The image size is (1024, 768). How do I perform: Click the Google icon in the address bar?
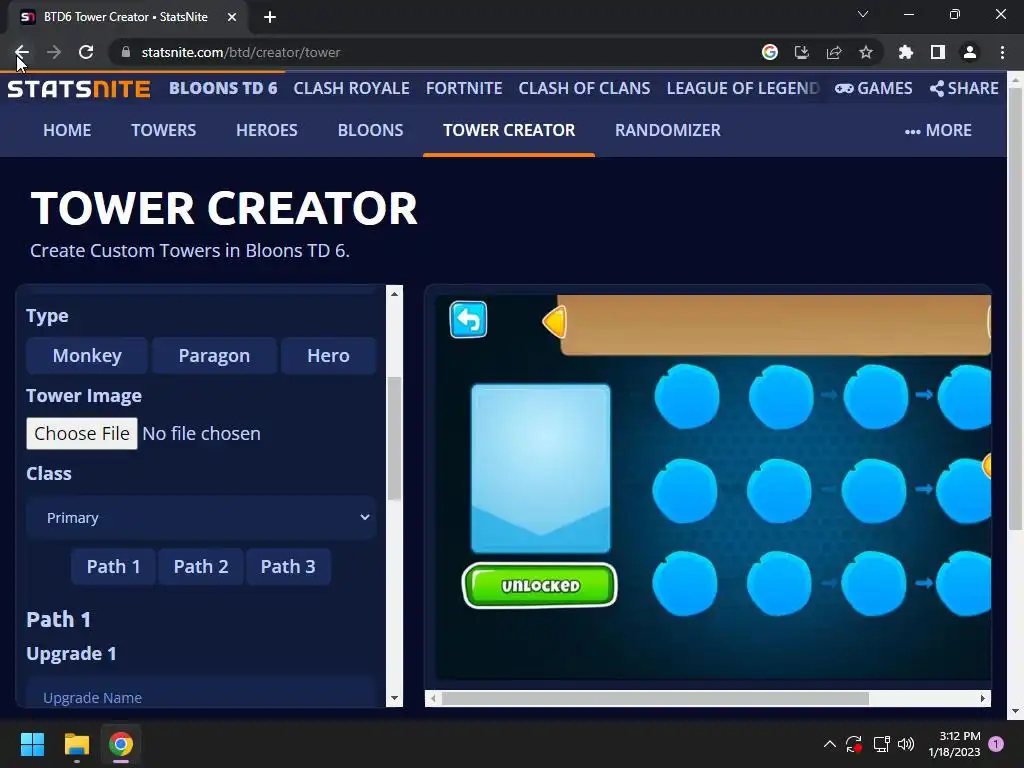[x=770, y=52]
